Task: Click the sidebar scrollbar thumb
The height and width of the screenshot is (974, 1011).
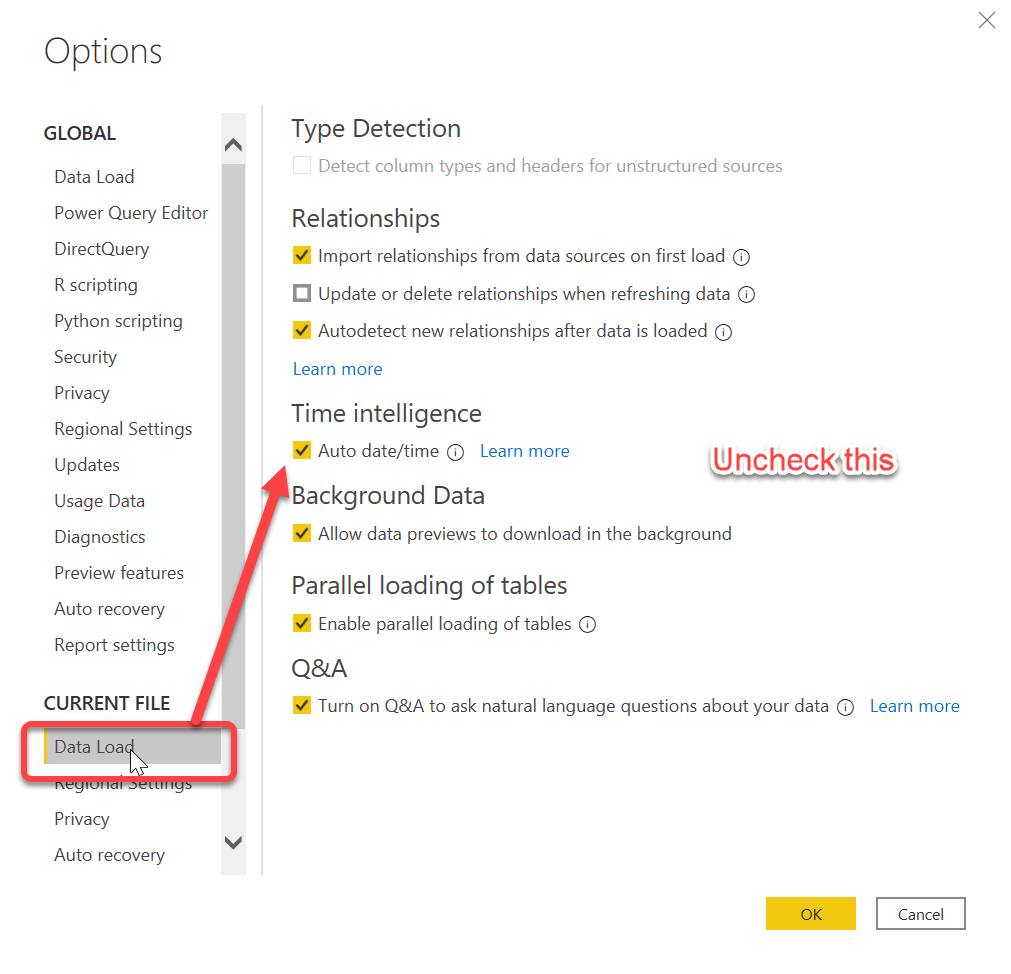Action: pos(233,445)
